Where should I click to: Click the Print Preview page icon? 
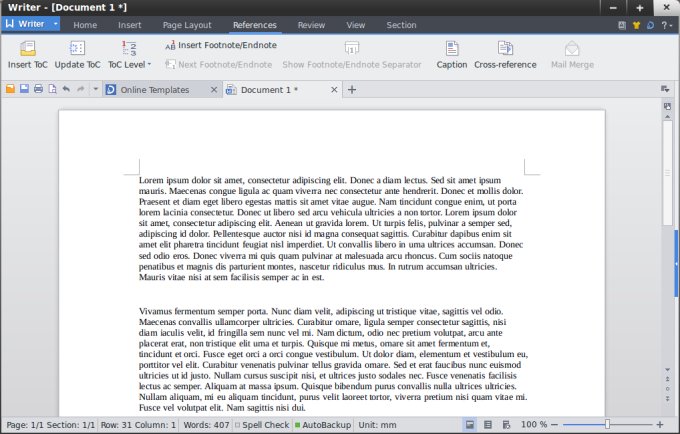click(x=52, y=89)
